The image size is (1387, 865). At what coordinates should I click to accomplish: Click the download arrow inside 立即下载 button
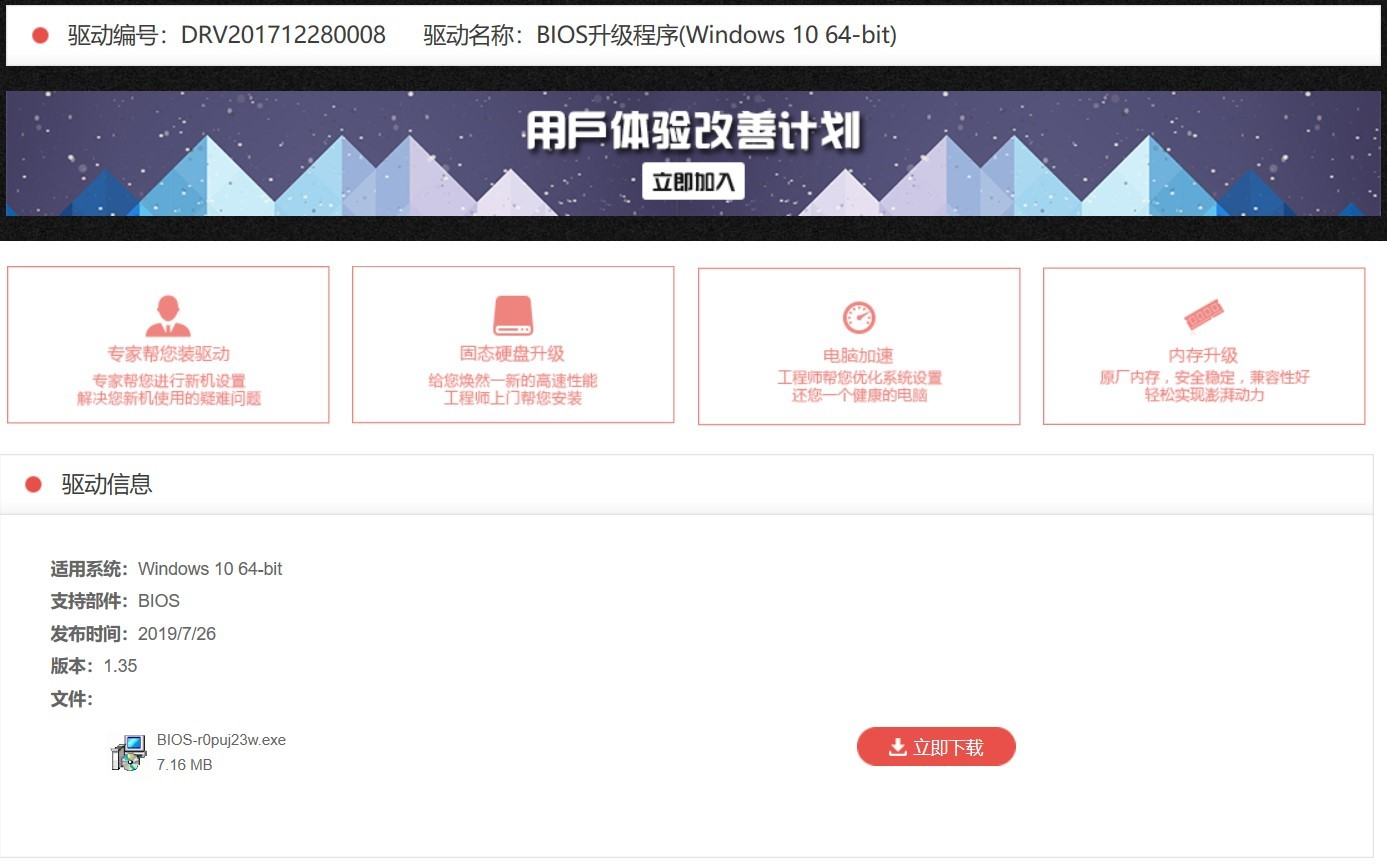[x=898, y=746]
